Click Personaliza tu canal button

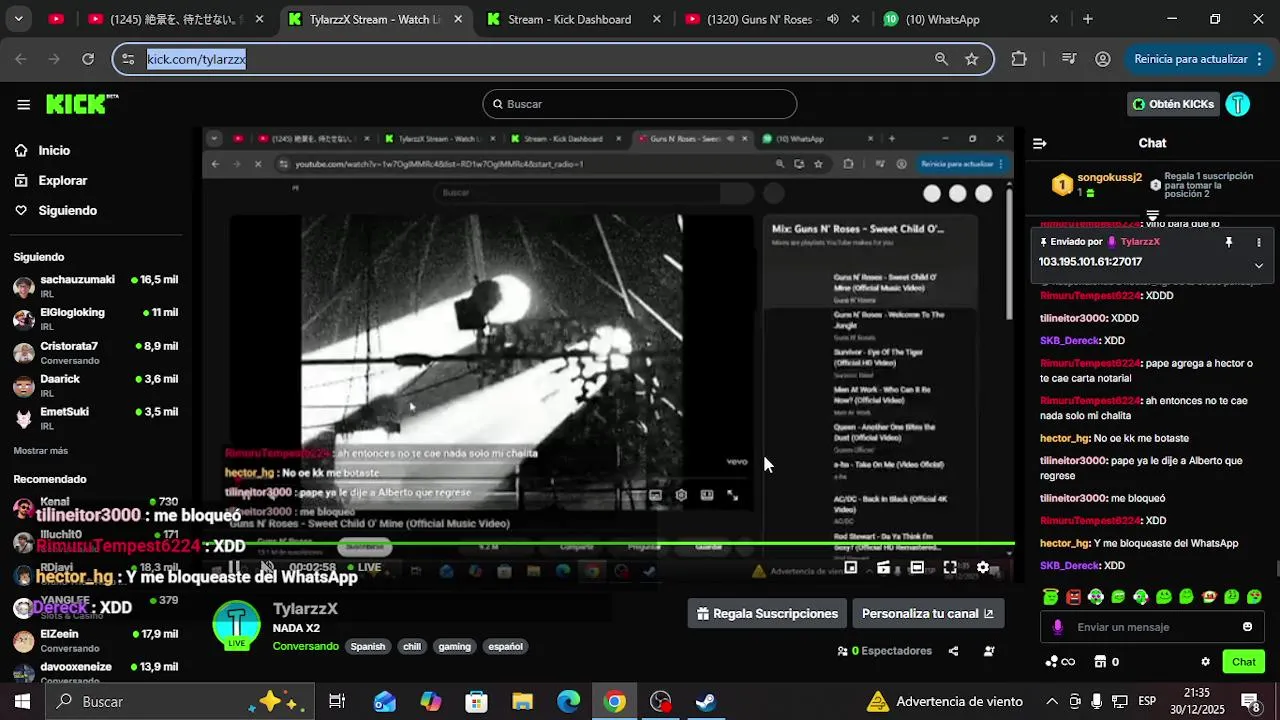(x=928, y=614)
